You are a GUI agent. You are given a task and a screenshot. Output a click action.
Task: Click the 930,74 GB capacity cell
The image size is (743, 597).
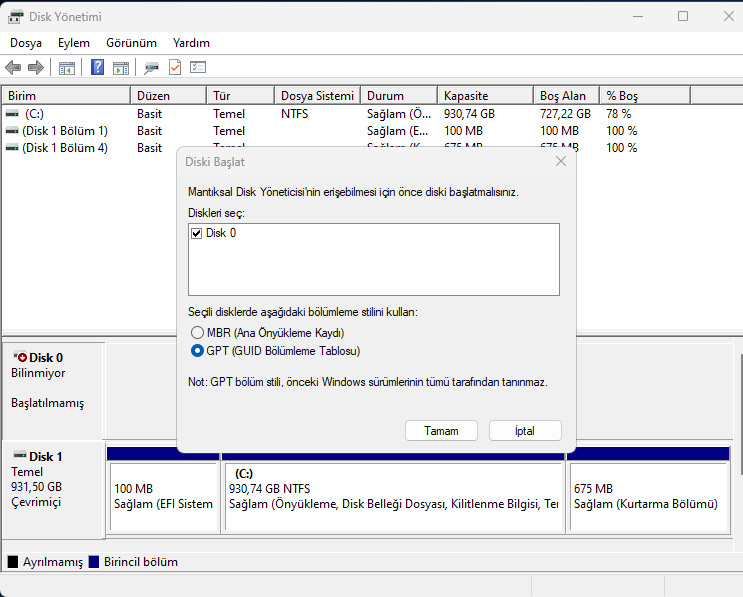[x=469, y=114]
